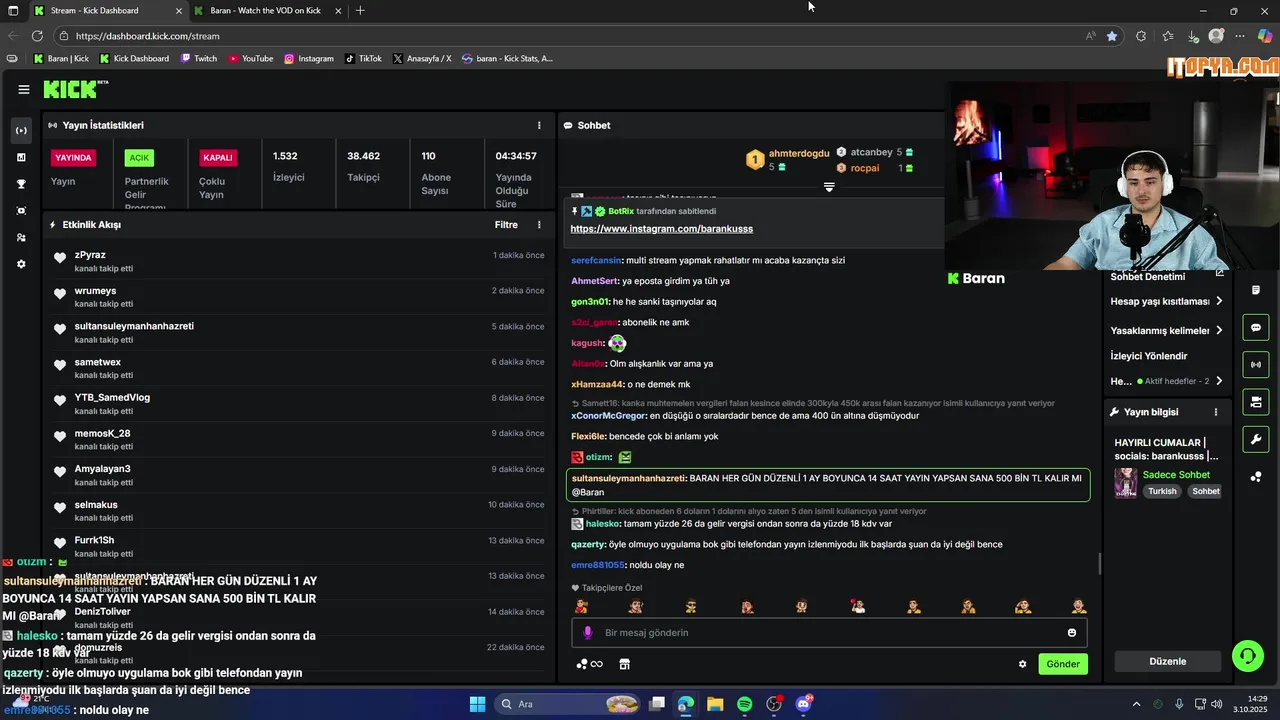Expand Yasaklanmış kelimeler setting
The height and width of the screenshot is (720, 1280).
point(1166,330)
